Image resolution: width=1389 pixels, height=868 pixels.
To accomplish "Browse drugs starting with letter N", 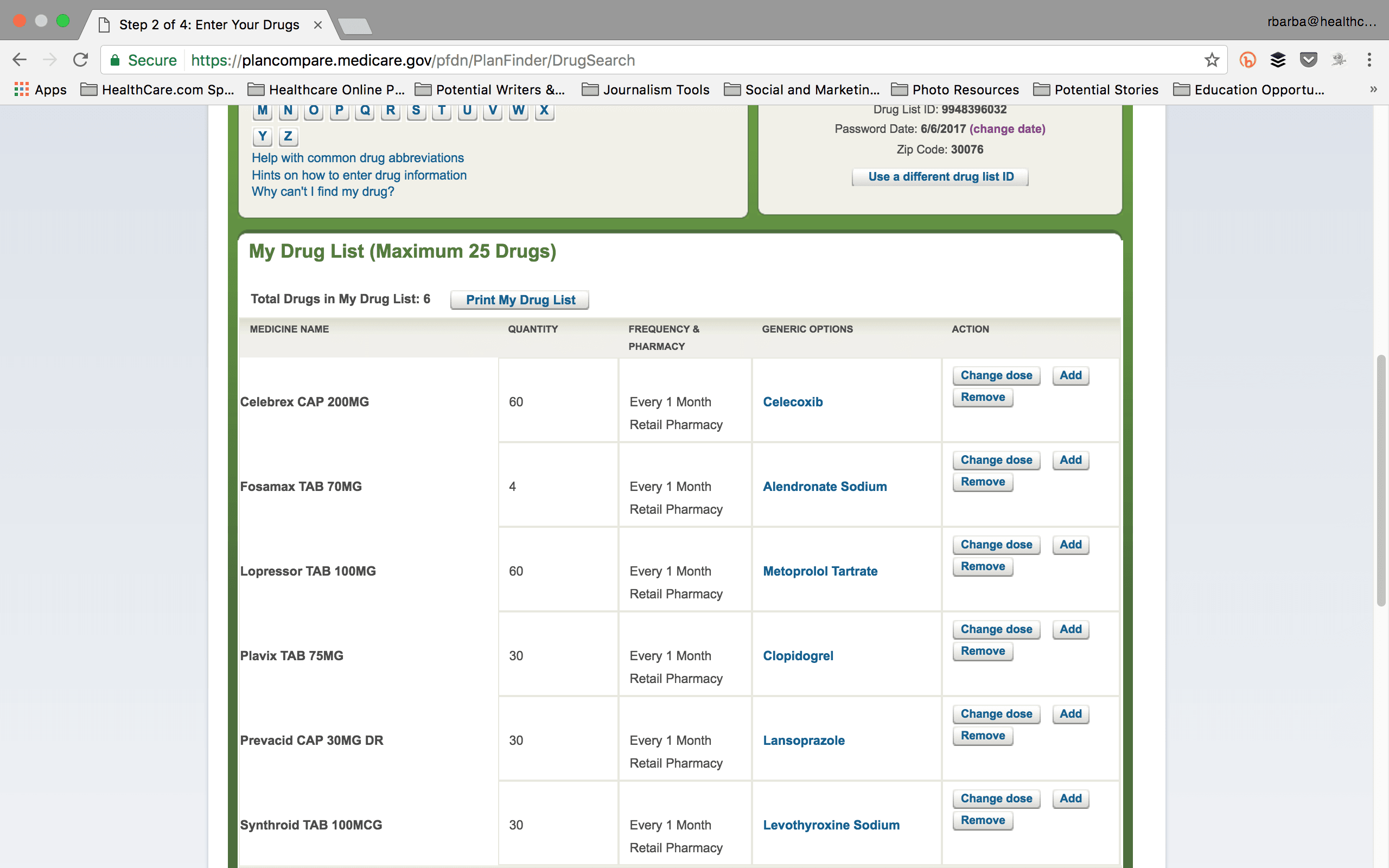I will (x=288, y=111).
